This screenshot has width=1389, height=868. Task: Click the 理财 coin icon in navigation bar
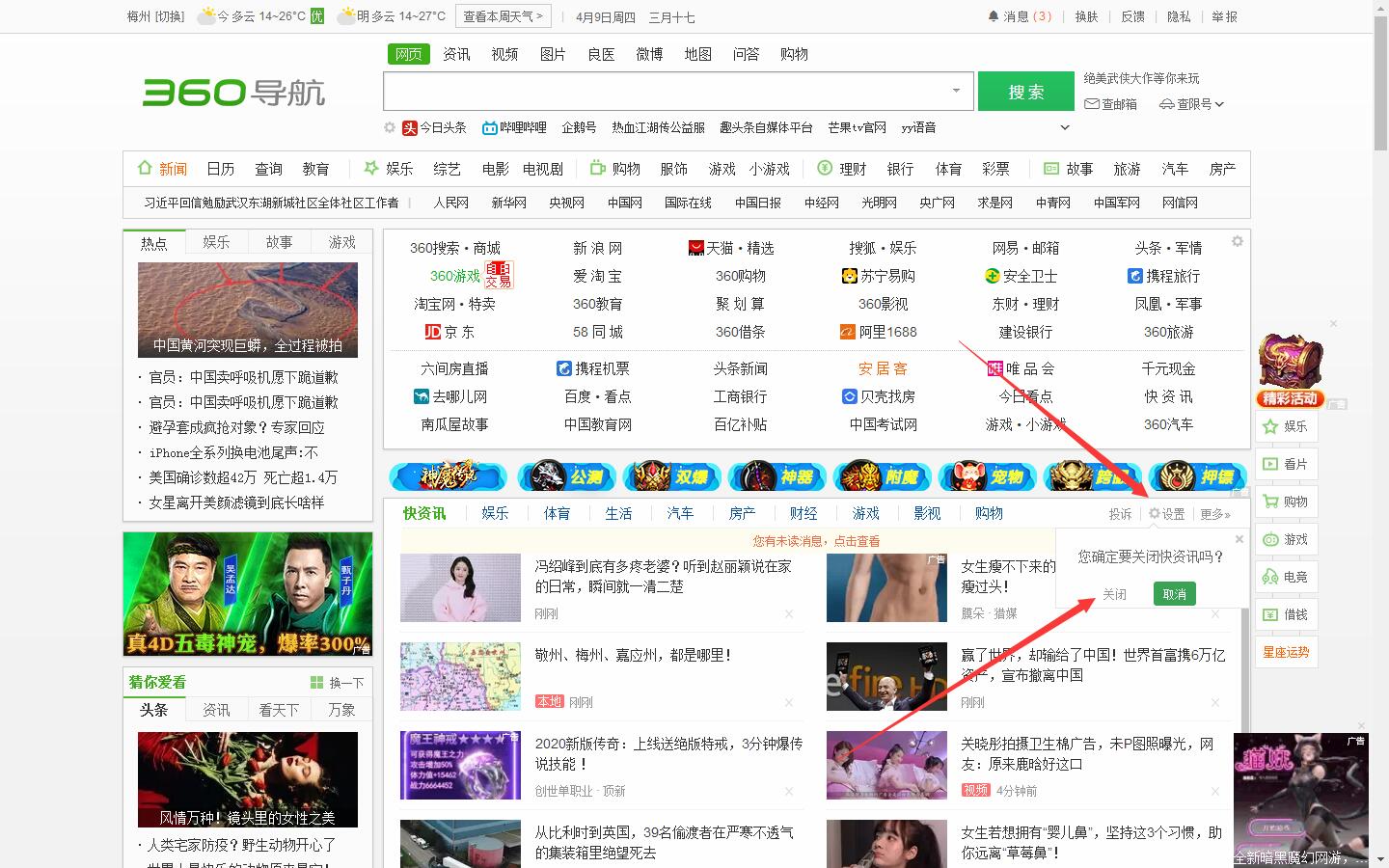point(825,168)
